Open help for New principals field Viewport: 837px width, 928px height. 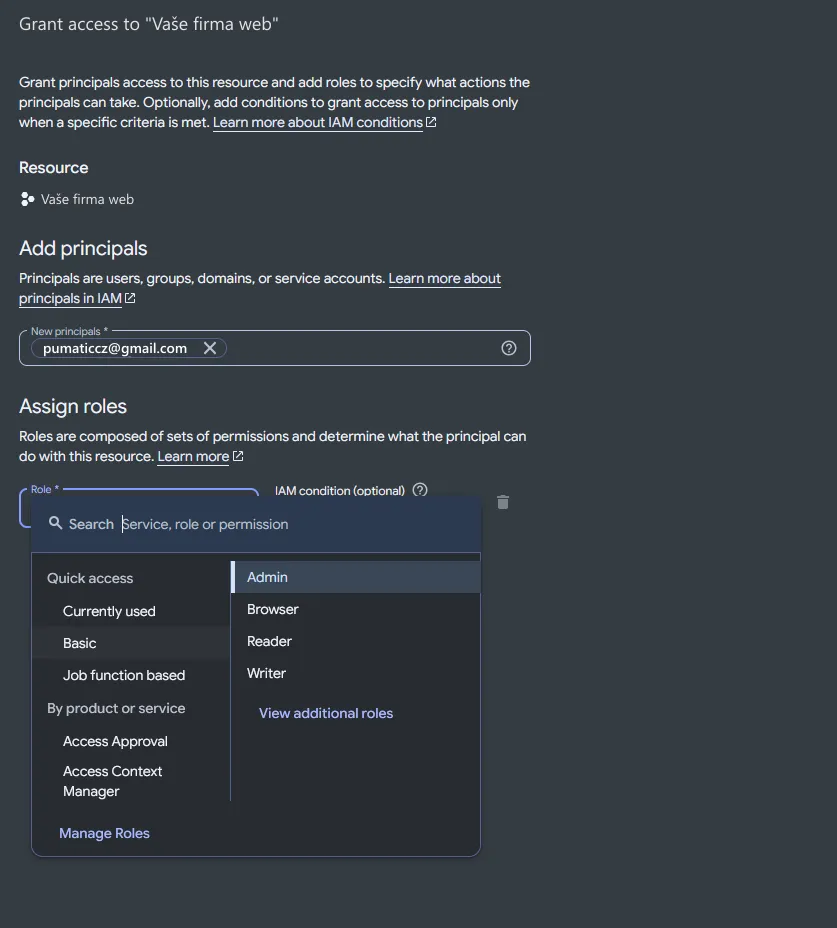coord(508,348)
